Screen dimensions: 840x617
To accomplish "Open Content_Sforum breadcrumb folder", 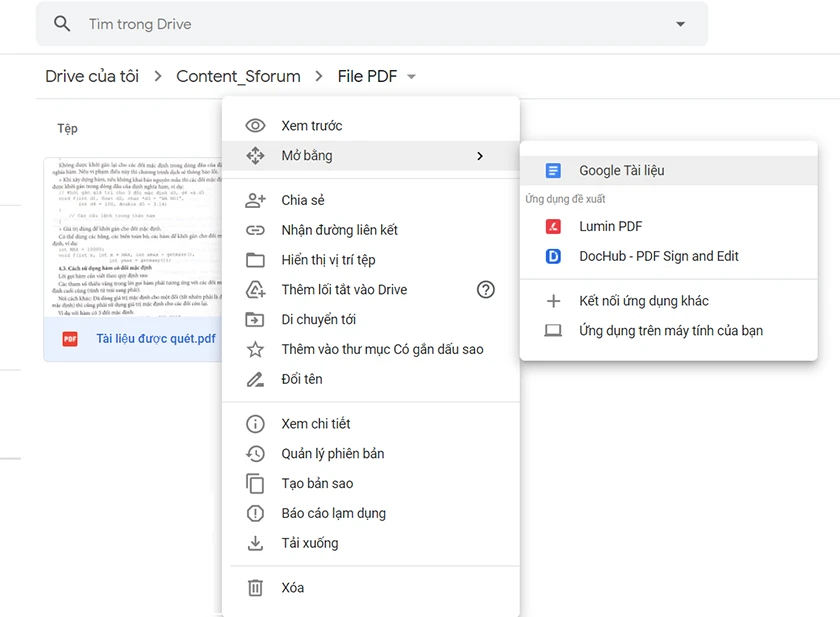I will point(238,76).
